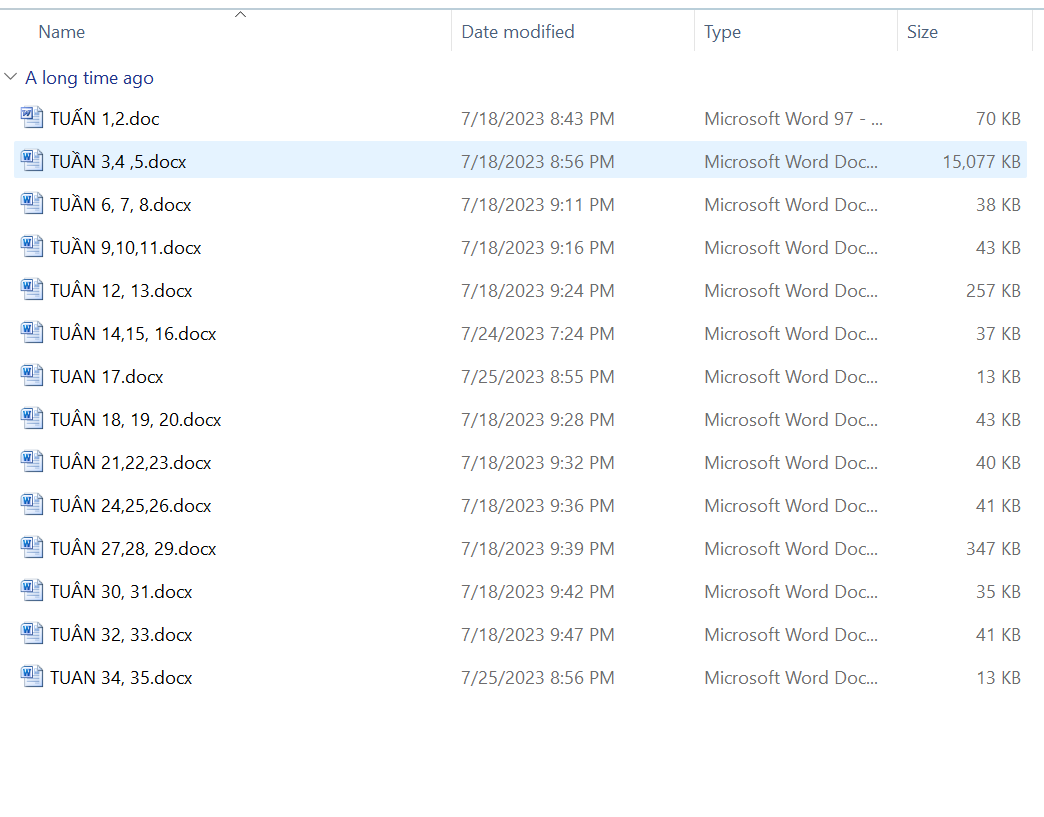Click the Word icon next to TUAN 17.docx
Screen dimensions: 1044x817
pos(32,376)
